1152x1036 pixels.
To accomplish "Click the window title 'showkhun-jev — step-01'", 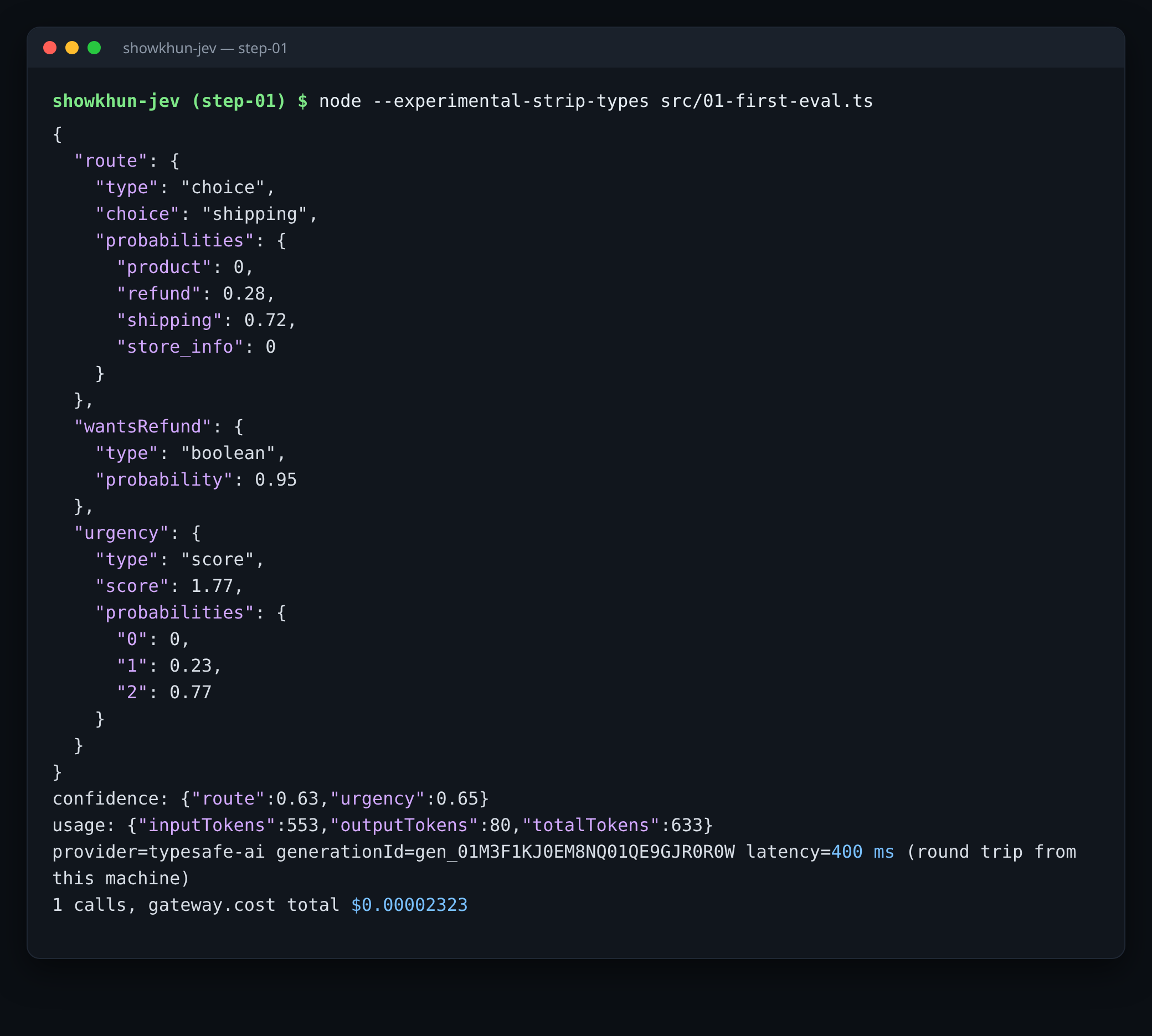I will [205, 48].
